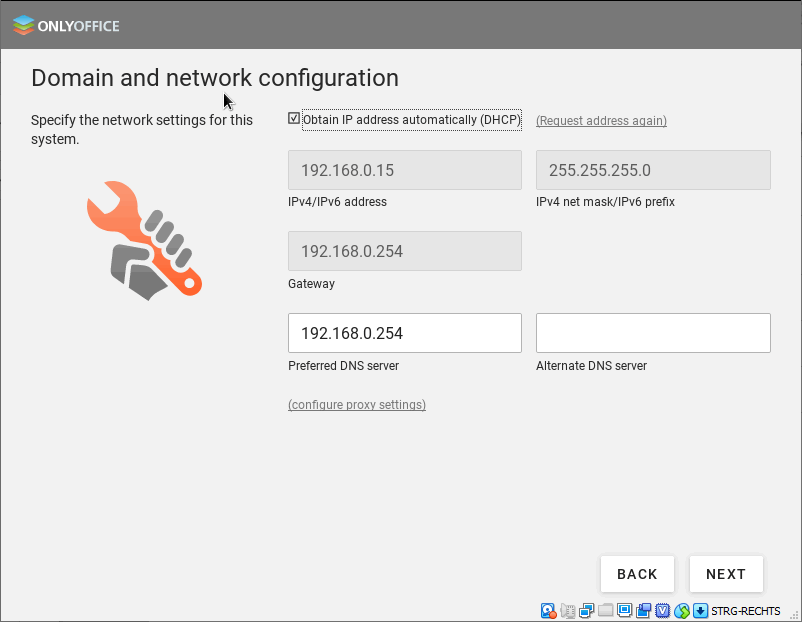802x622 pixels.
Task: Click the Preferred DNS server field
Action: click(404, 333)
